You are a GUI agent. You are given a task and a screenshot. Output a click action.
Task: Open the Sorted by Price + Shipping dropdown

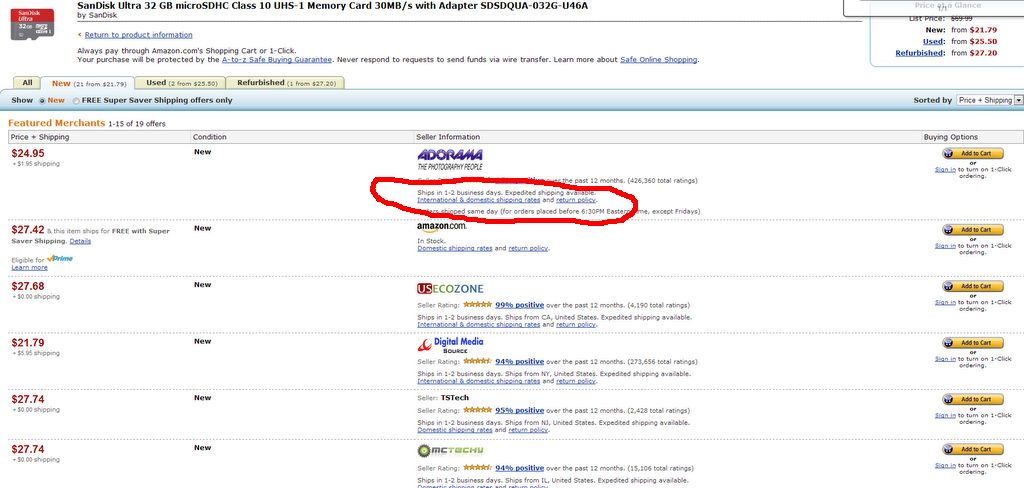point(989,100)
